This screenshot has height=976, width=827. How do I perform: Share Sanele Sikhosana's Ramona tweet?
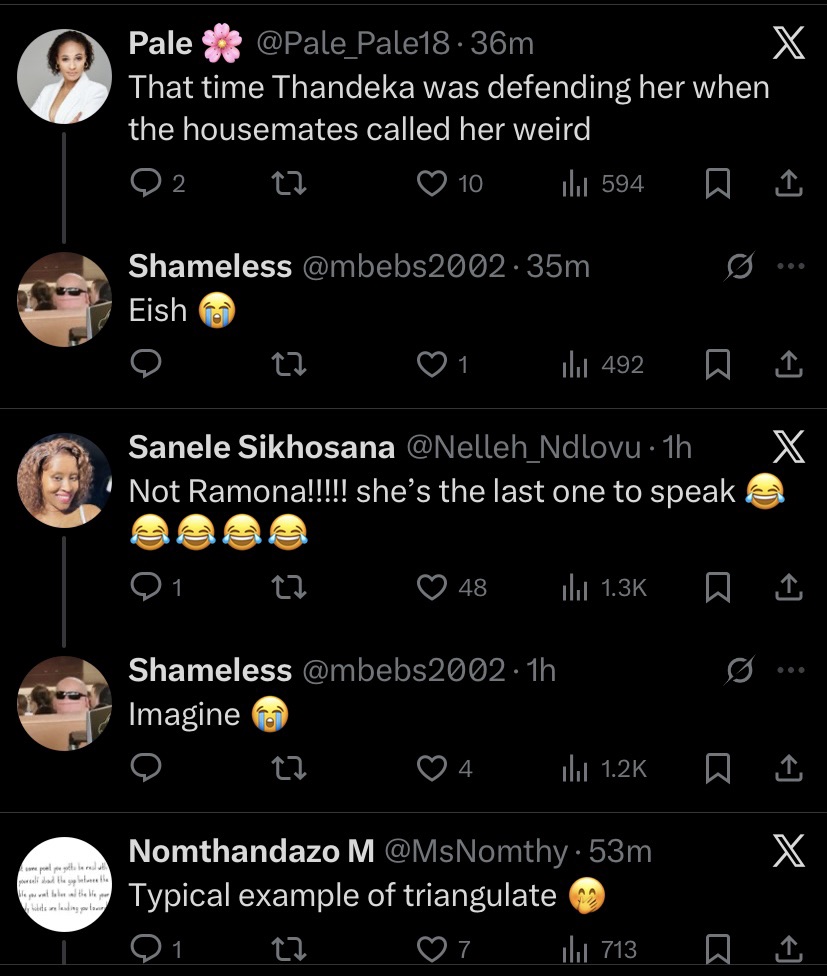tap(788, 588)
